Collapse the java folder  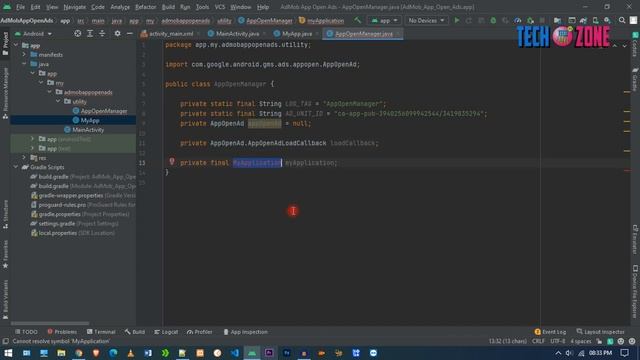pyautogui.click(x=24, y=64)
